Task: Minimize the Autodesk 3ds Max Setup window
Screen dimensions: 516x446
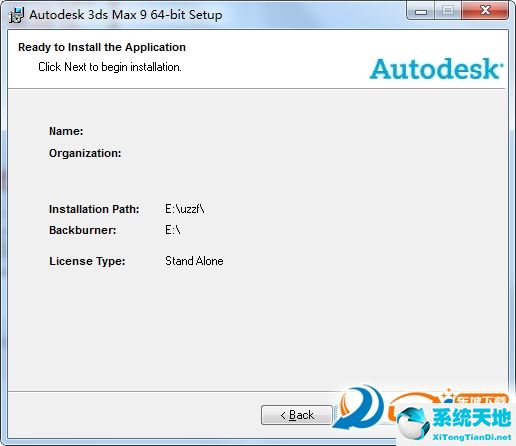Action: 421,11
